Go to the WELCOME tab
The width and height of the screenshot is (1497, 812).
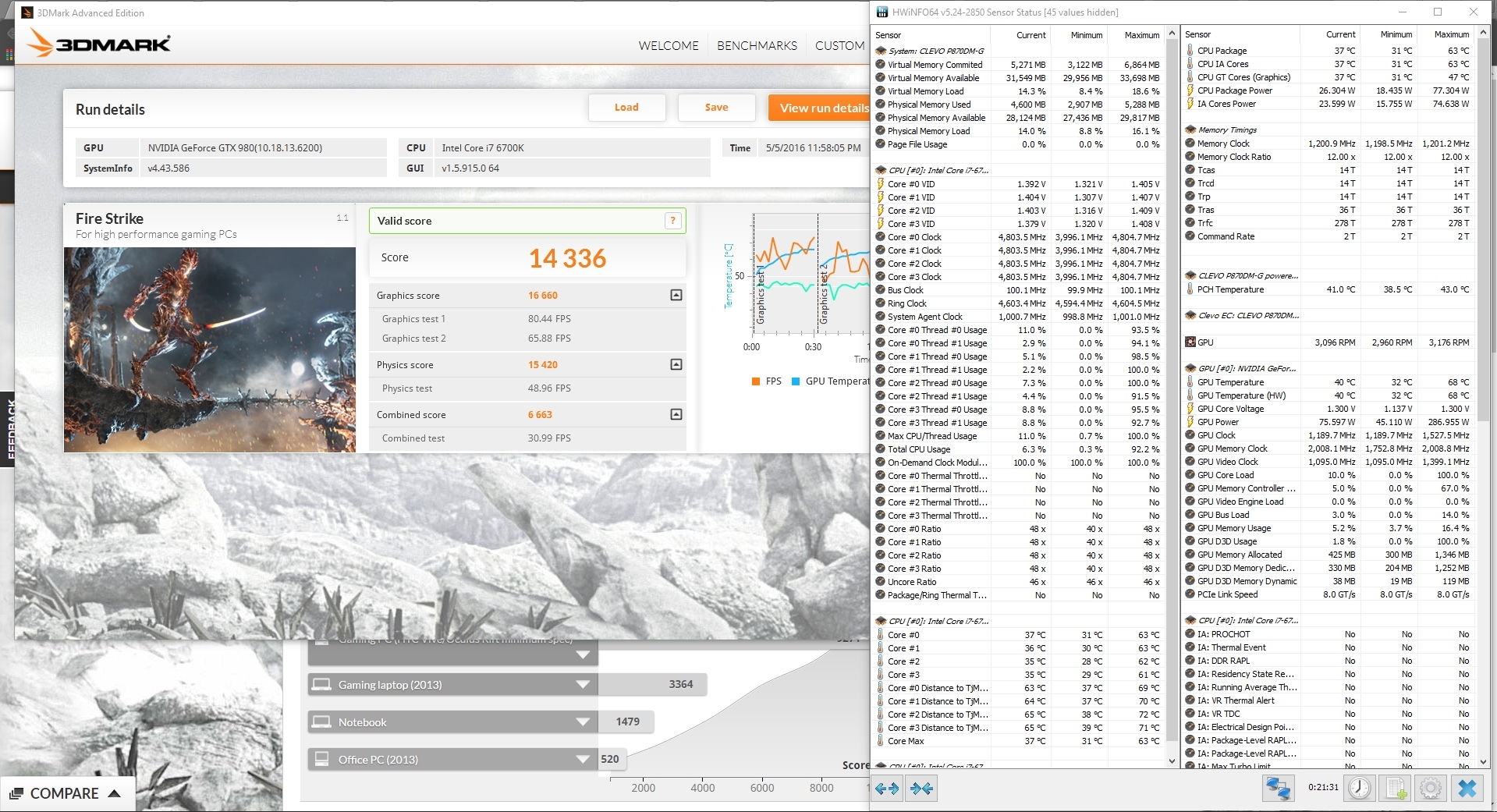click(x=669, y=46)
